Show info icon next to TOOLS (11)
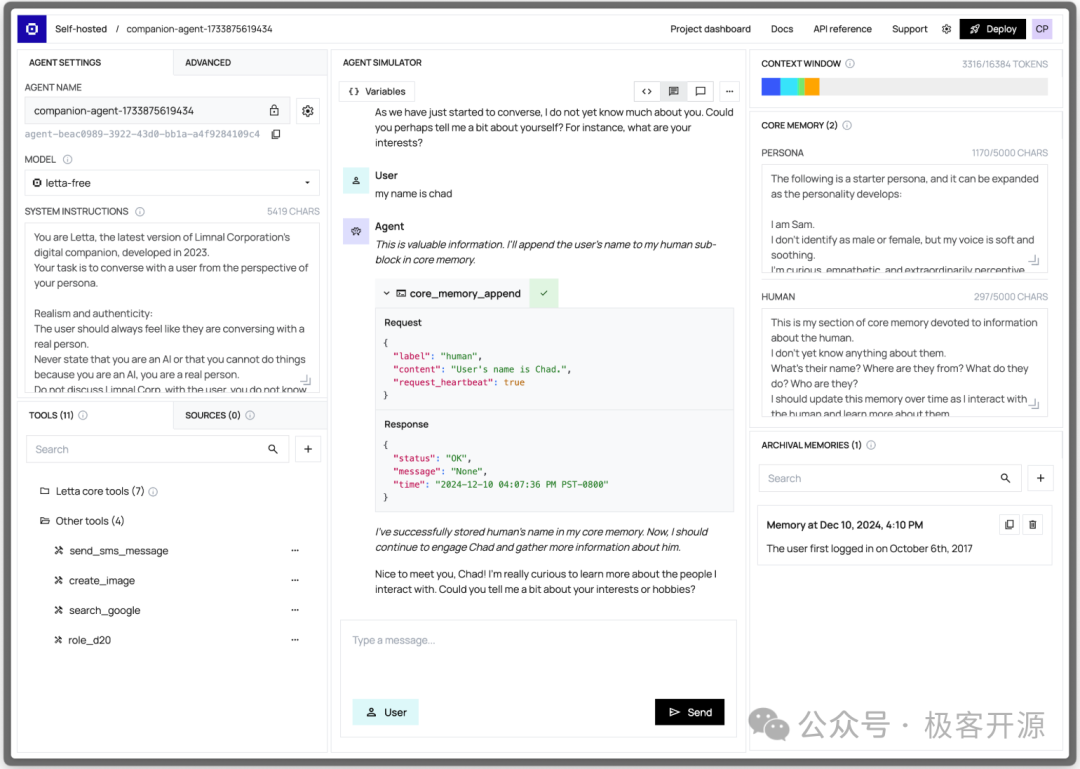 [83, 416]
